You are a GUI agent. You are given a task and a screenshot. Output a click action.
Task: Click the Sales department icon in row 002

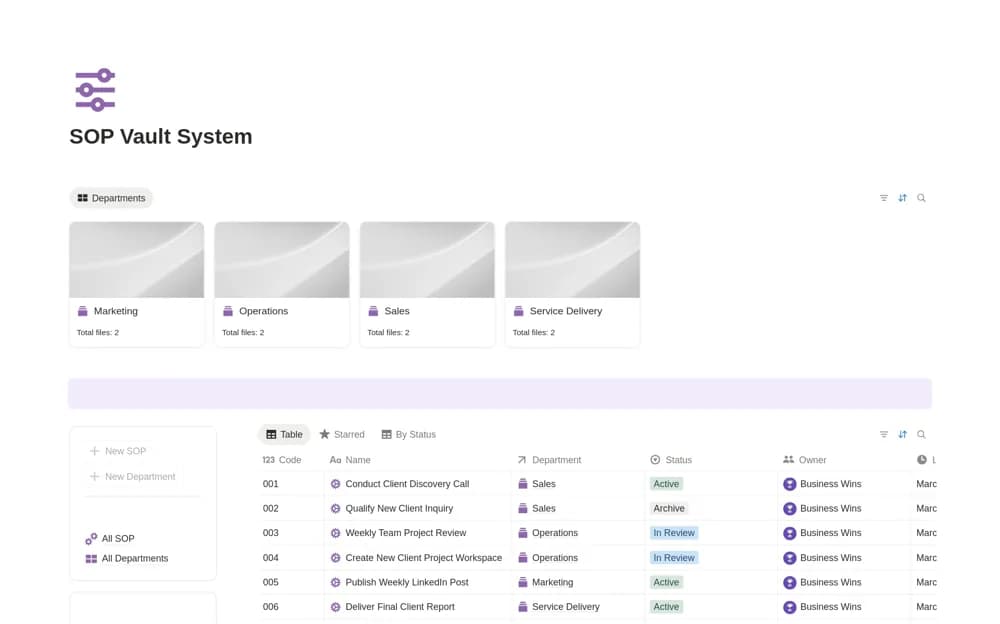[523, 509]
